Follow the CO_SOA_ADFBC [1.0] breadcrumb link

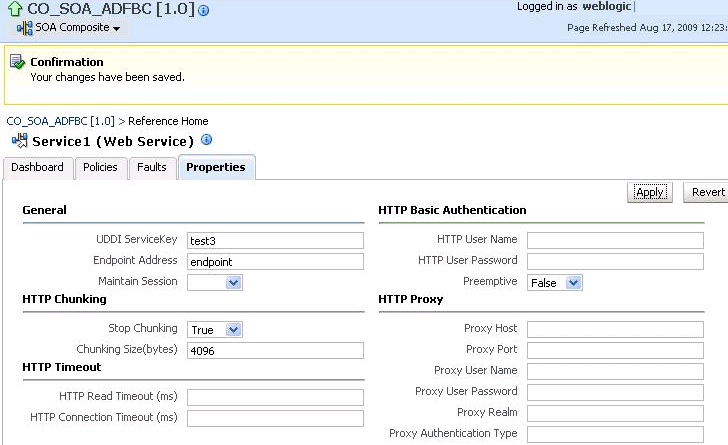point(60,121)
